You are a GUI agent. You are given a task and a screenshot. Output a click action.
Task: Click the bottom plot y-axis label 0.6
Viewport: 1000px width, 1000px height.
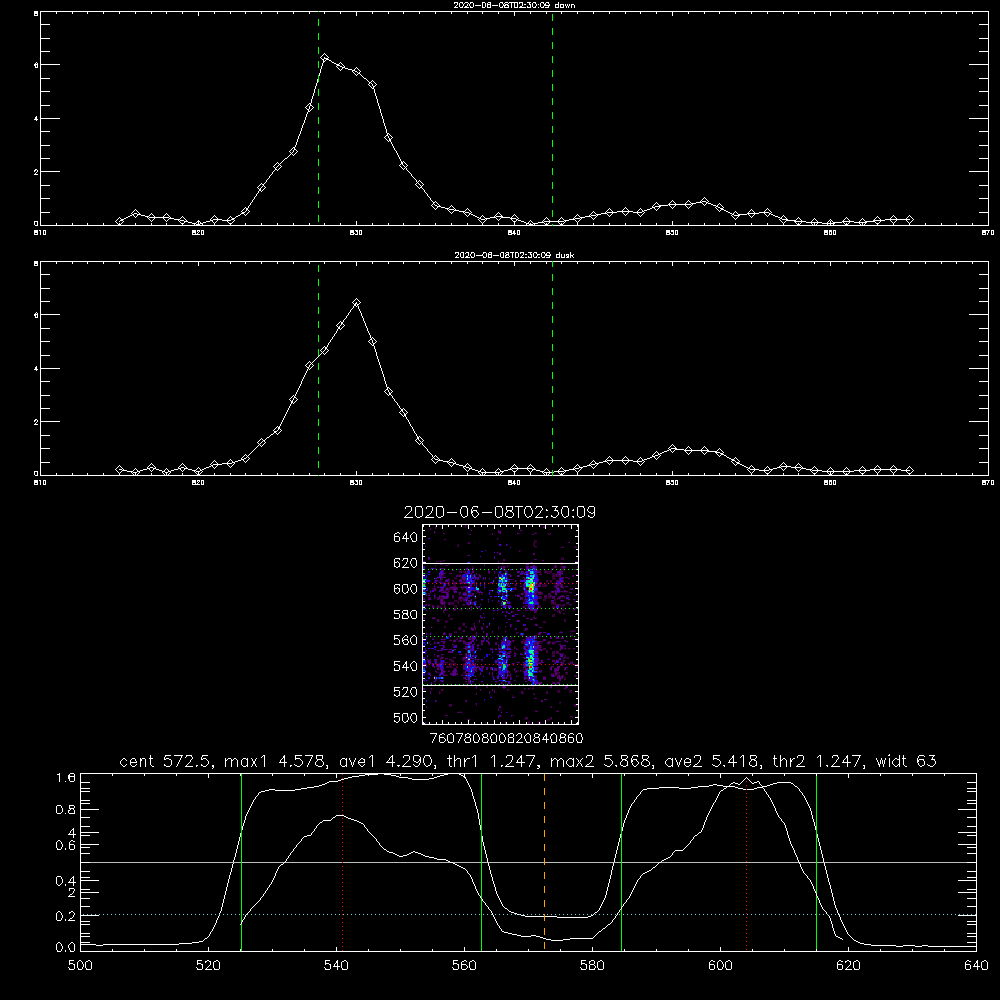tap(66, 845)
